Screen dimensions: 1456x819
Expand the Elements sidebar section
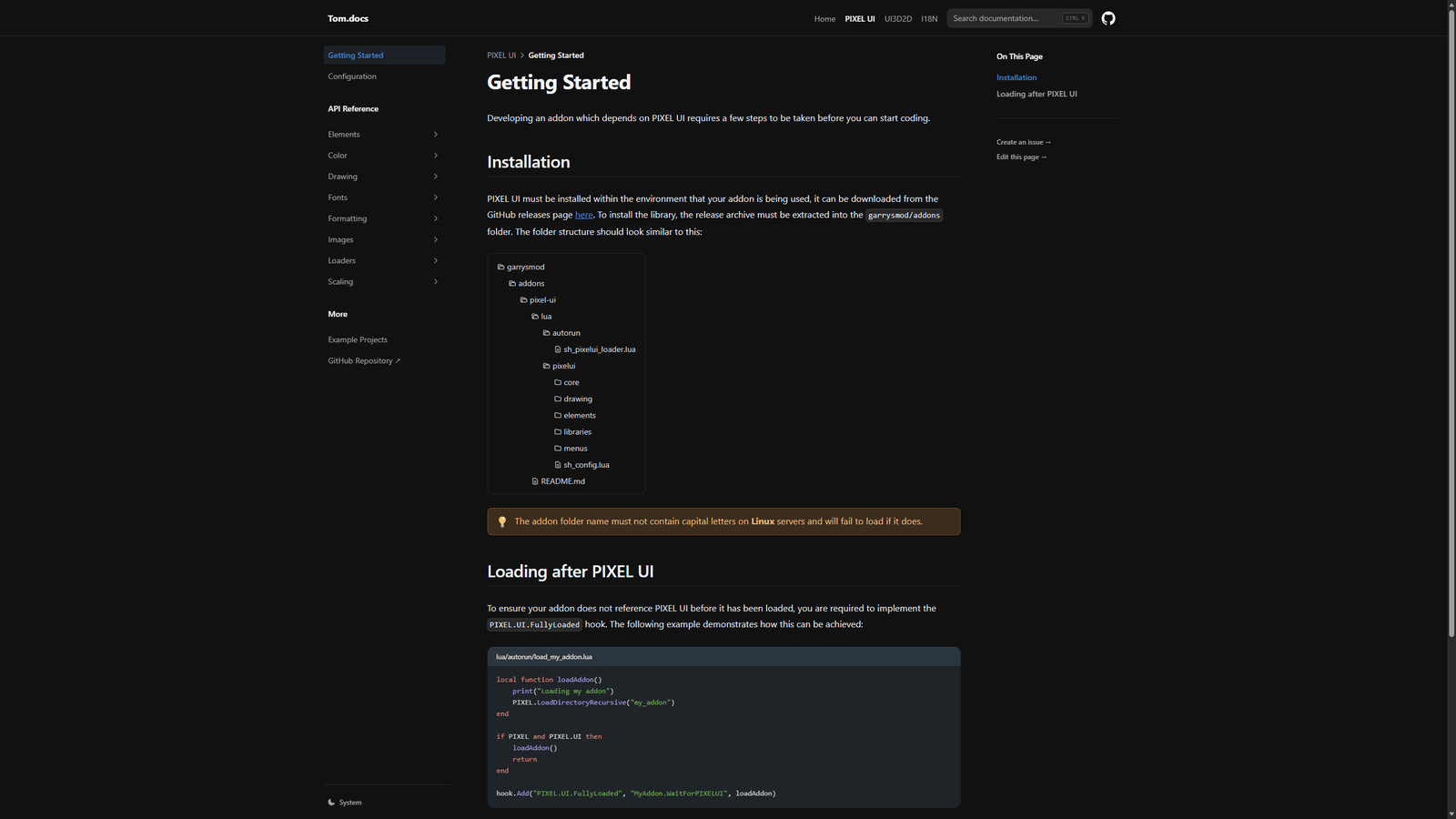coord(384,135)
